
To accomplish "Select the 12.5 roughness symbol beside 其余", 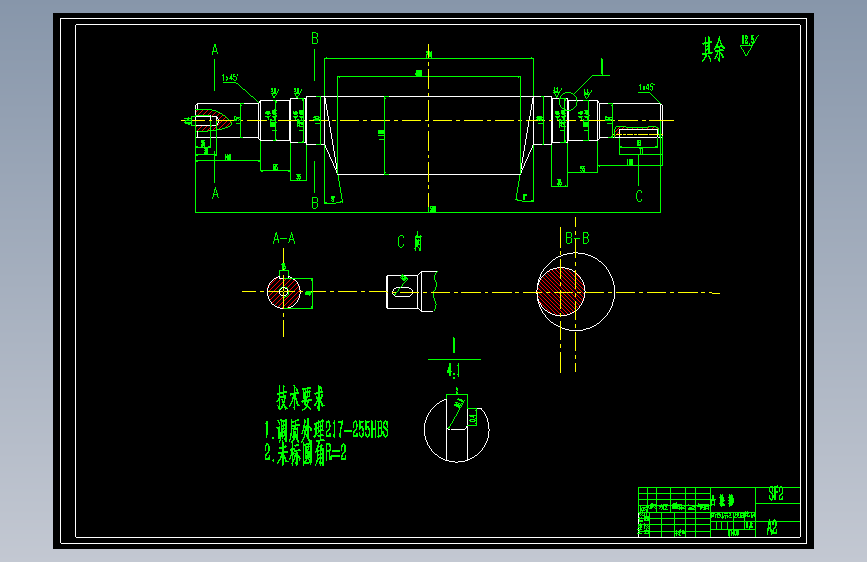I will pyautogui.click(x=749, y=45).
